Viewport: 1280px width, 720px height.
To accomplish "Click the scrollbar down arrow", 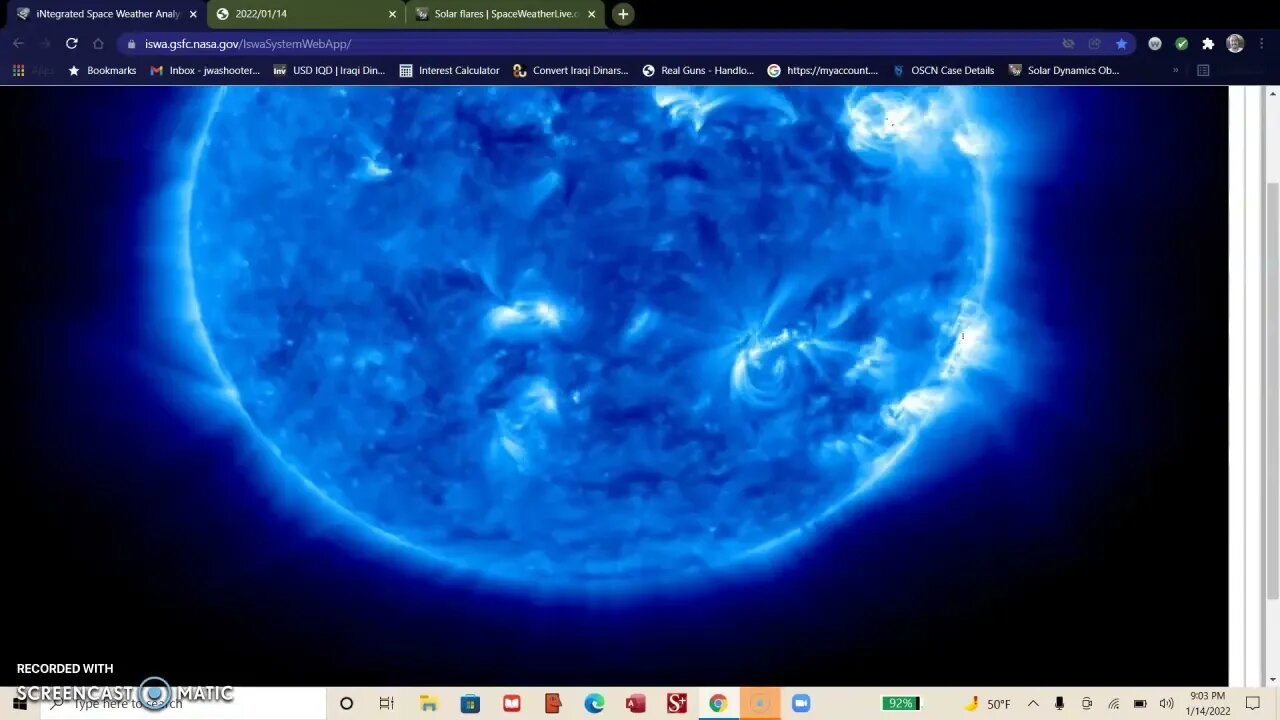I will tap(1272, 680).
